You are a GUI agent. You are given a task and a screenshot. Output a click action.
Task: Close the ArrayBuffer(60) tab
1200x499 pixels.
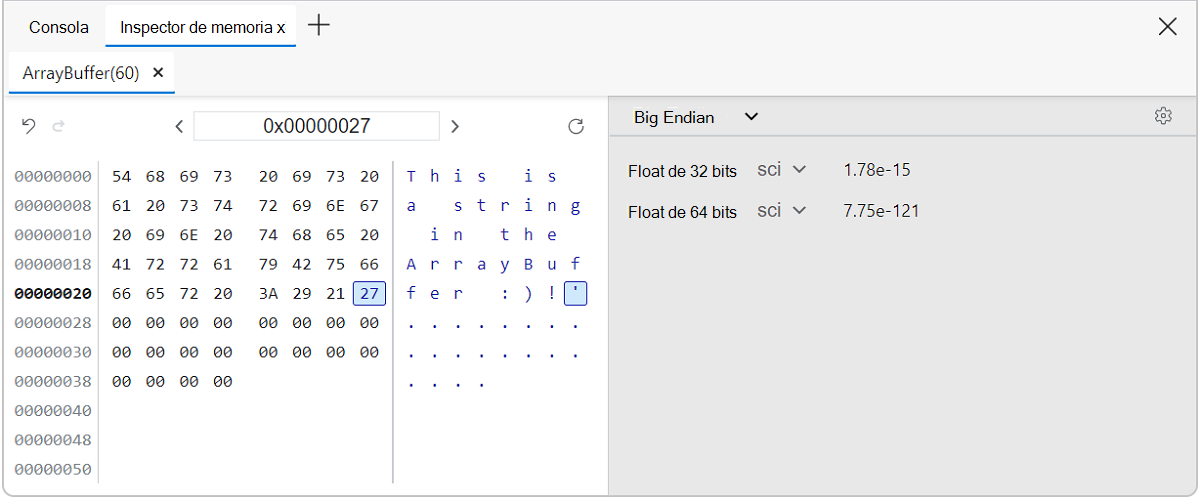coord(158,73)
